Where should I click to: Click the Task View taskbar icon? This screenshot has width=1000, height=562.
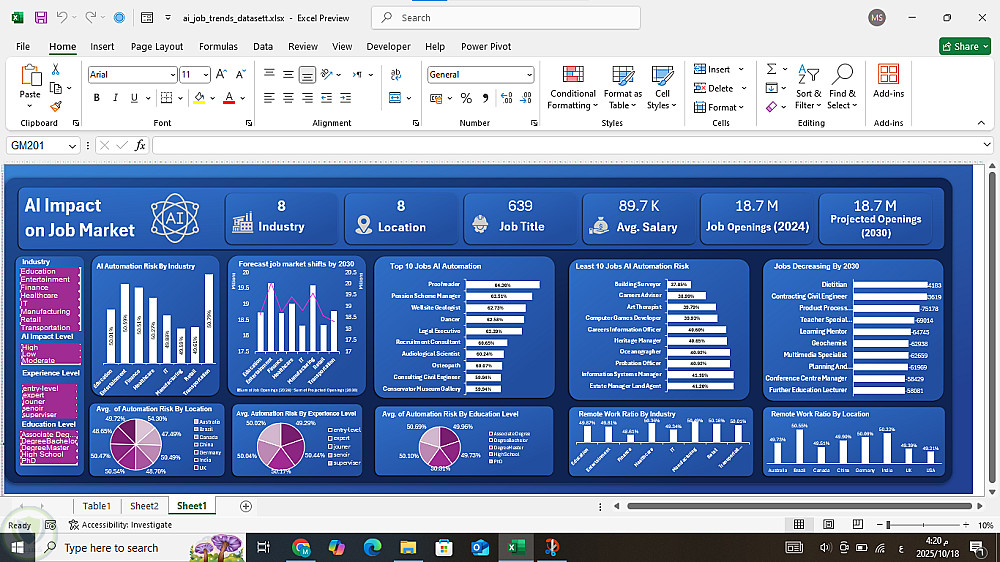click(x=263, y=547)
